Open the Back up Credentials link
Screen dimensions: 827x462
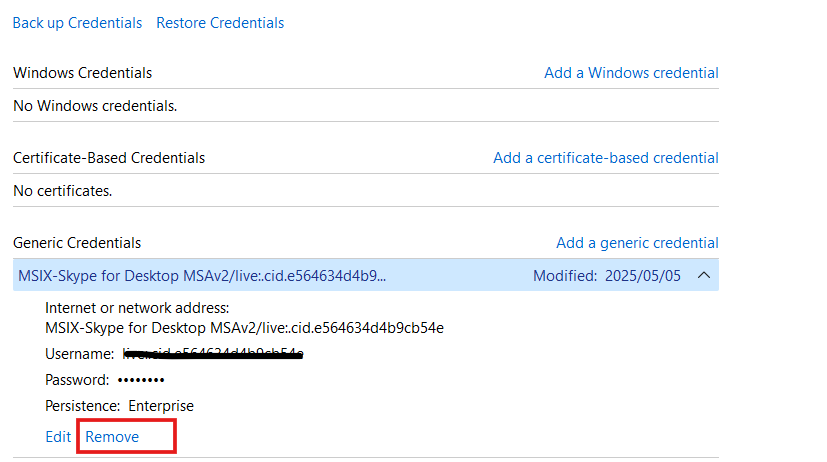(78, 23)
